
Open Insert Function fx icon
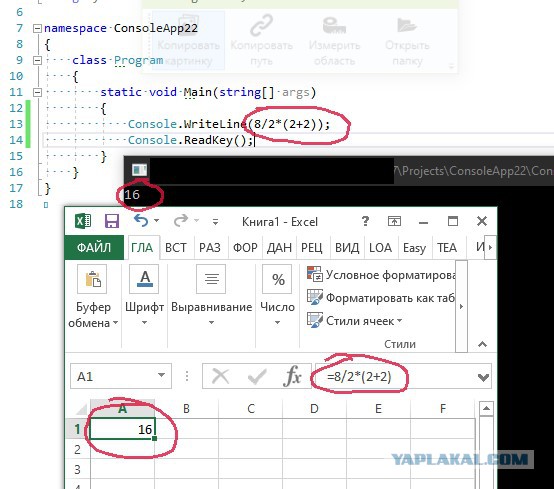293,376
